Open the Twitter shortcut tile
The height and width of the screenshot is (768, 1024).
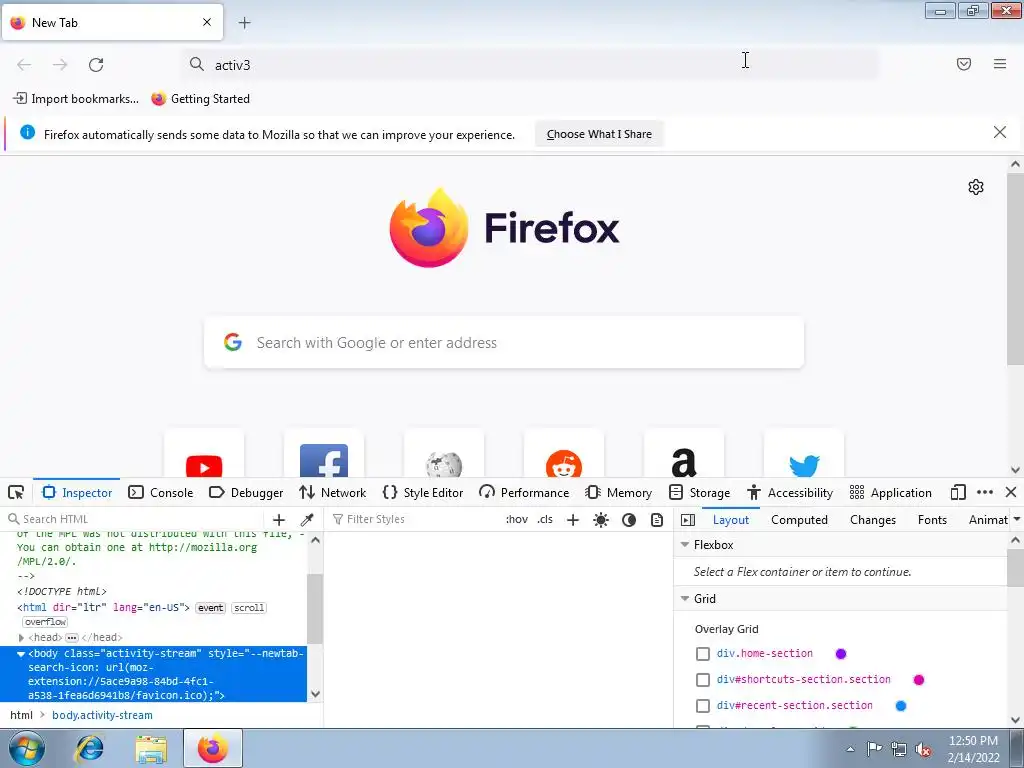(804, 453)
